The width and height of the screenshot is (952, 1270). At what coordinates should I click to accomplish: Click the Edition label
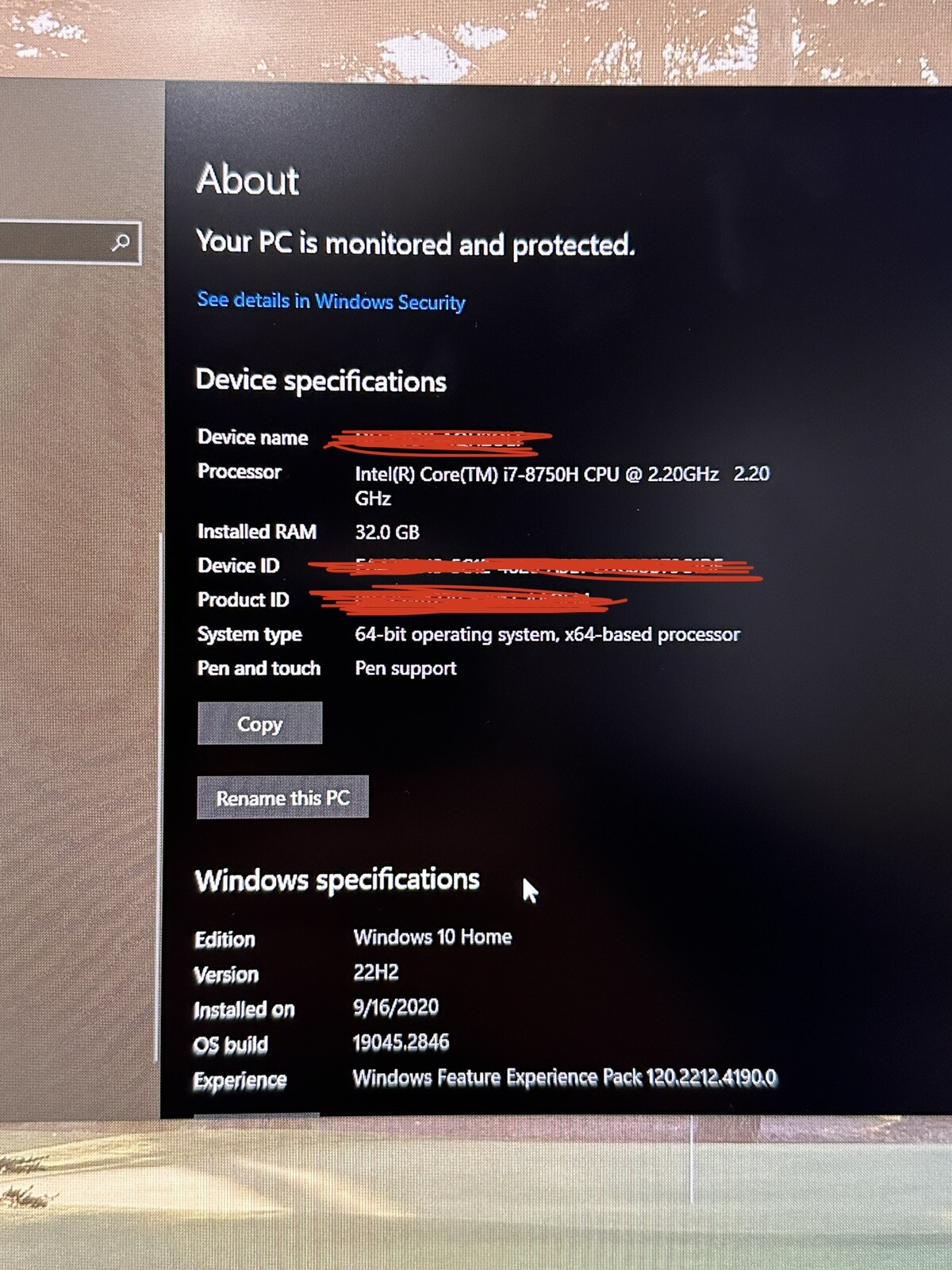pyautogui.click(x=225, y=939)
